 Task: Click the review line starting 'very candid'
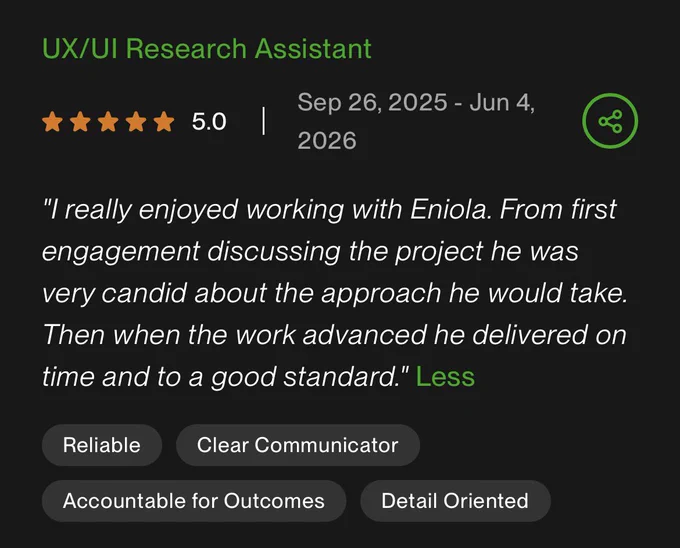(335, 294)
